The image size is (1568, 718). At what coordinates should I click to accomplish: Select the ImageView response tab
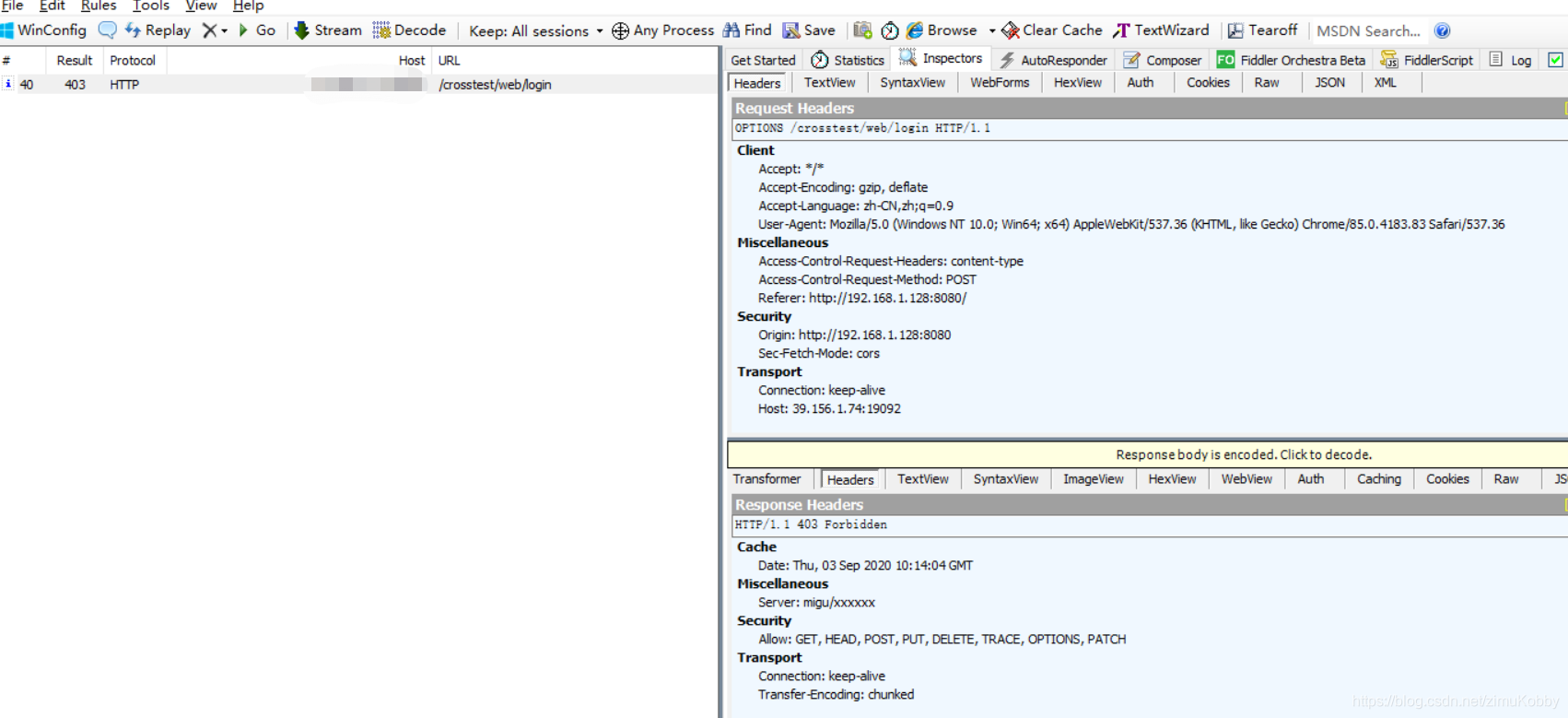coord(1093,479)
